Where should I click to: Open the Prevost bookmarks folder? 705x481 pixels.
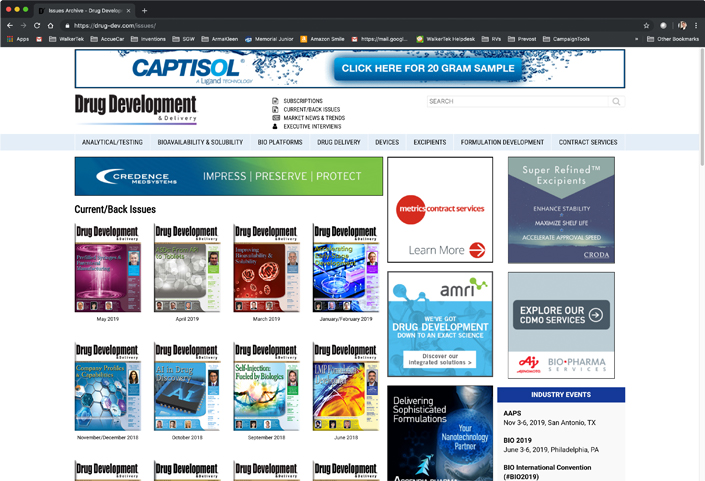pos(522,39)
